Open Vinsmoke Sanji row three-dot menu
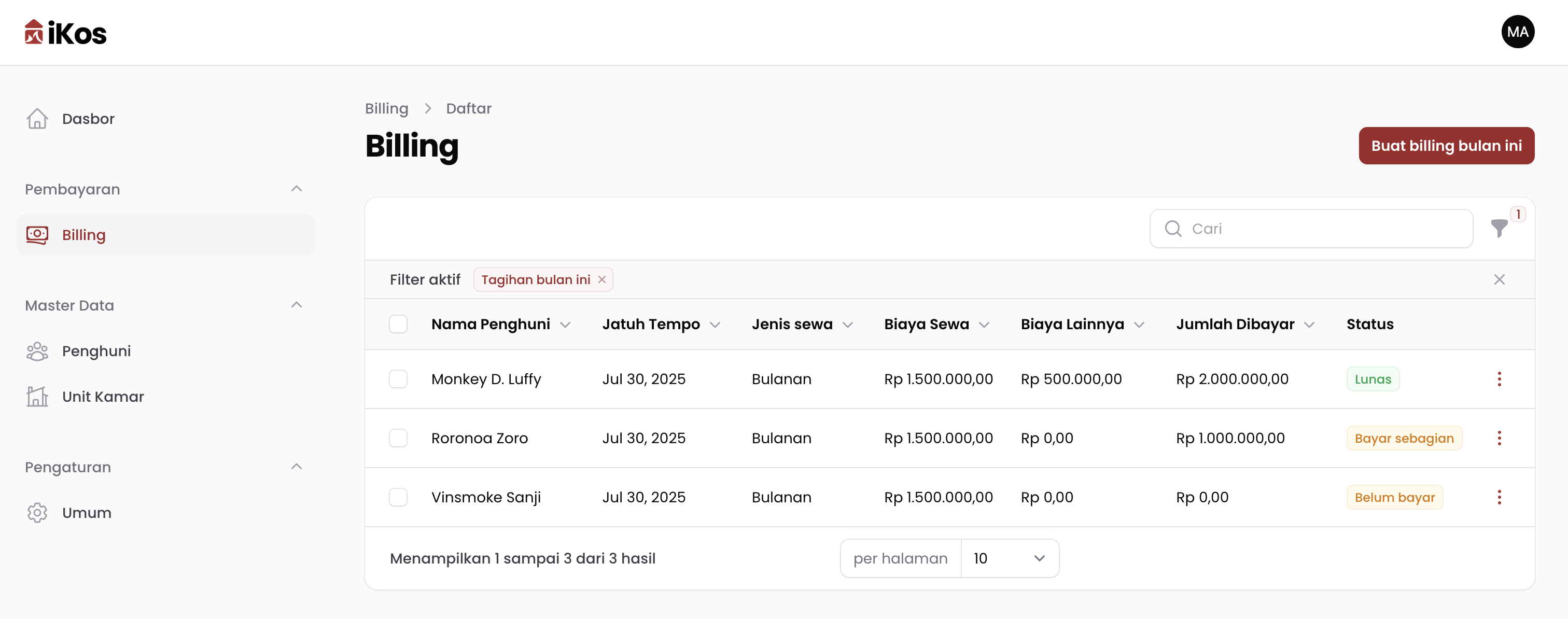The height and width of the screenshot is (619, 1568). tap(1499, 497)
